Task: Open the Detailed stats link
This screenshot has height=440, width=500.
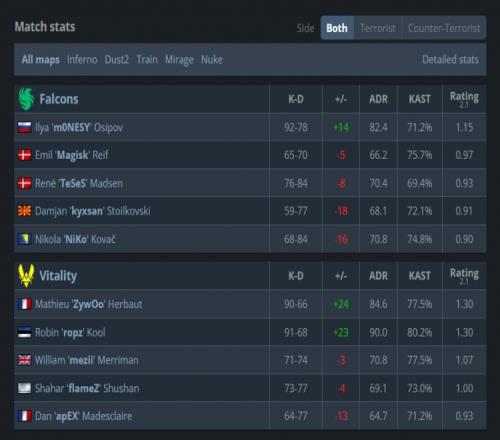Action: tap(450, 60)
